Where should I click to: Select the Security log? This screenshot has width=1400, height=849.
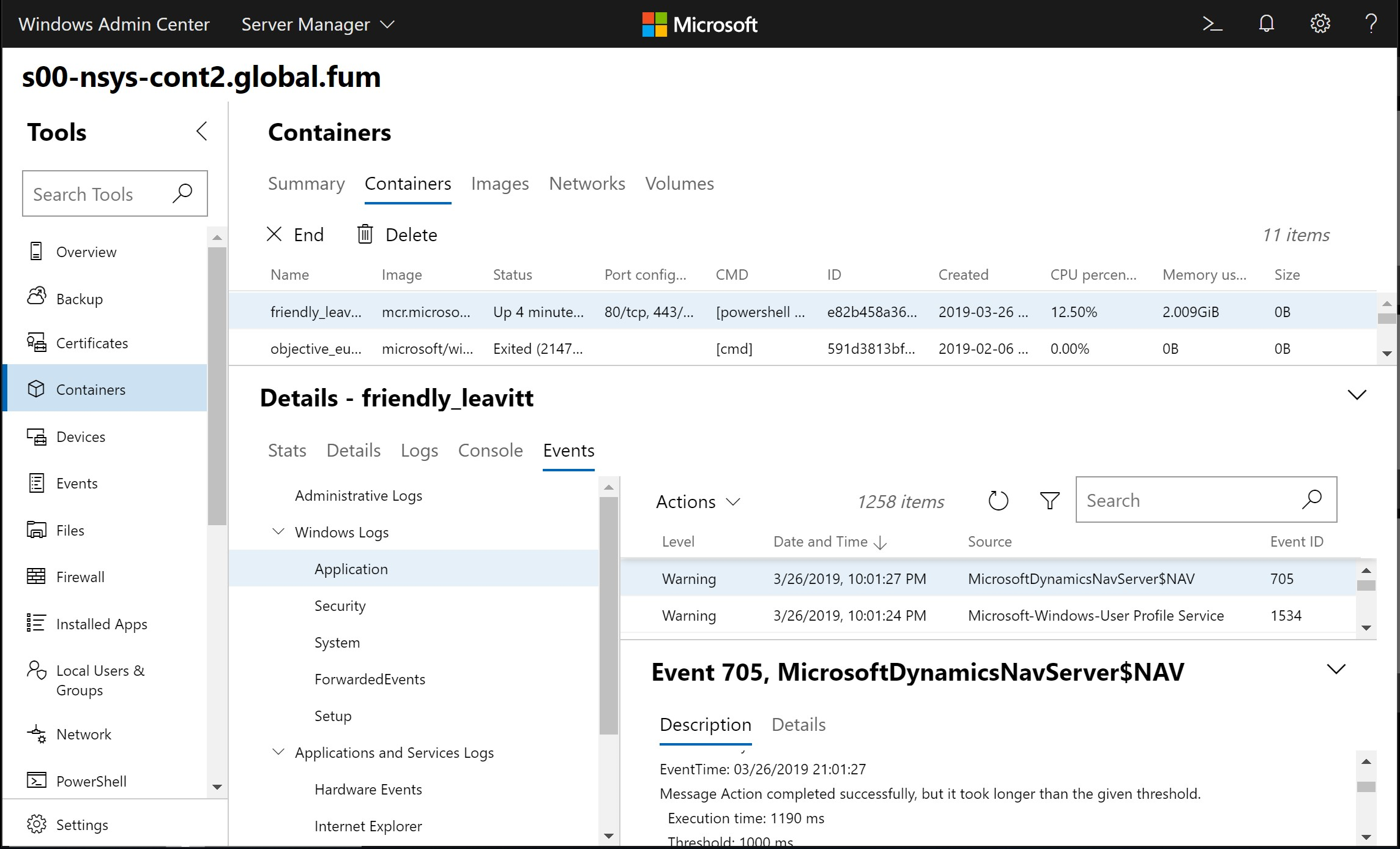point(340,605)
